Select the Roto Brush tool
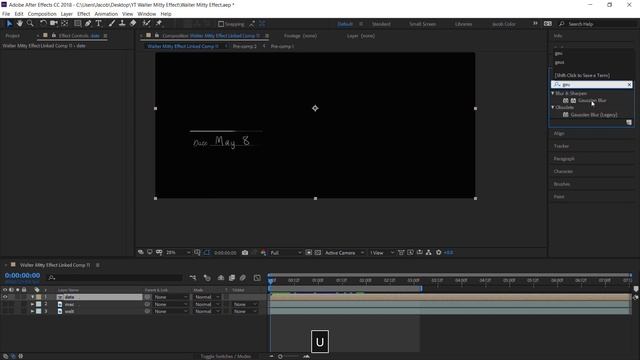The image size is (640, 360). click(x=146, y=24)
